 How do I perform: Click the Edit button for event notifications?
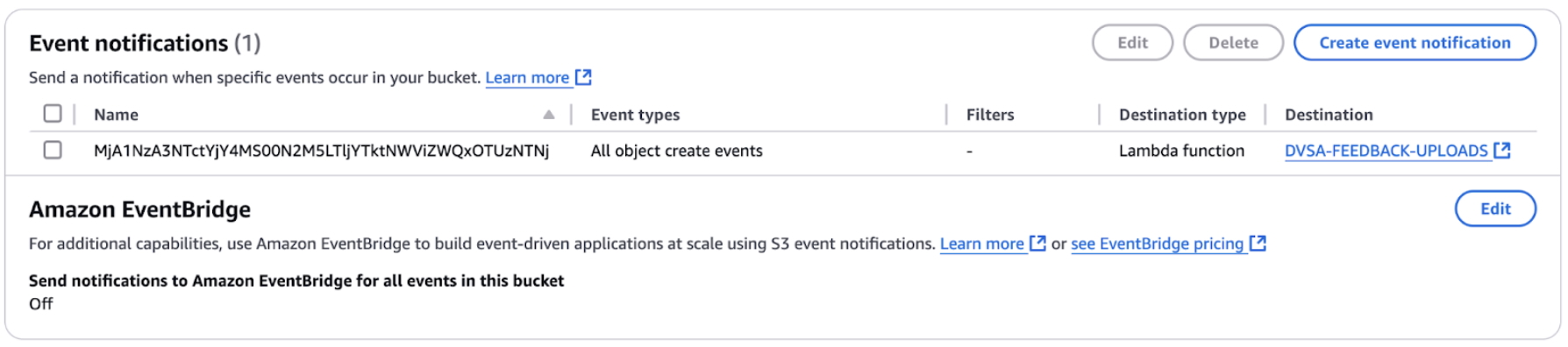(1132, 42)
